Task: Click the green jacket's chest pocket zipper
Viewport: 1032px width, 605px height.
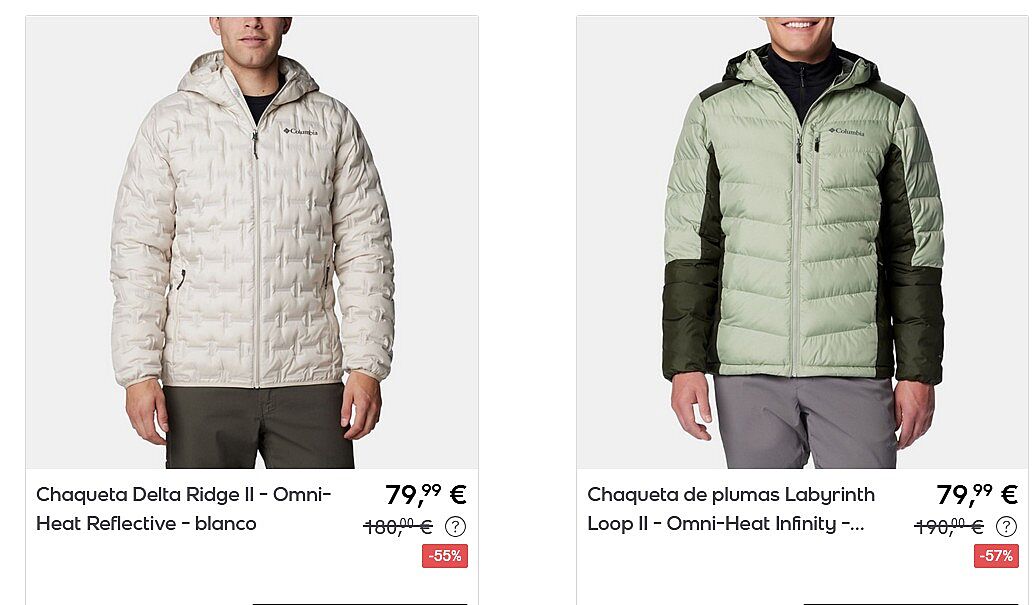Action: point(815,165)
